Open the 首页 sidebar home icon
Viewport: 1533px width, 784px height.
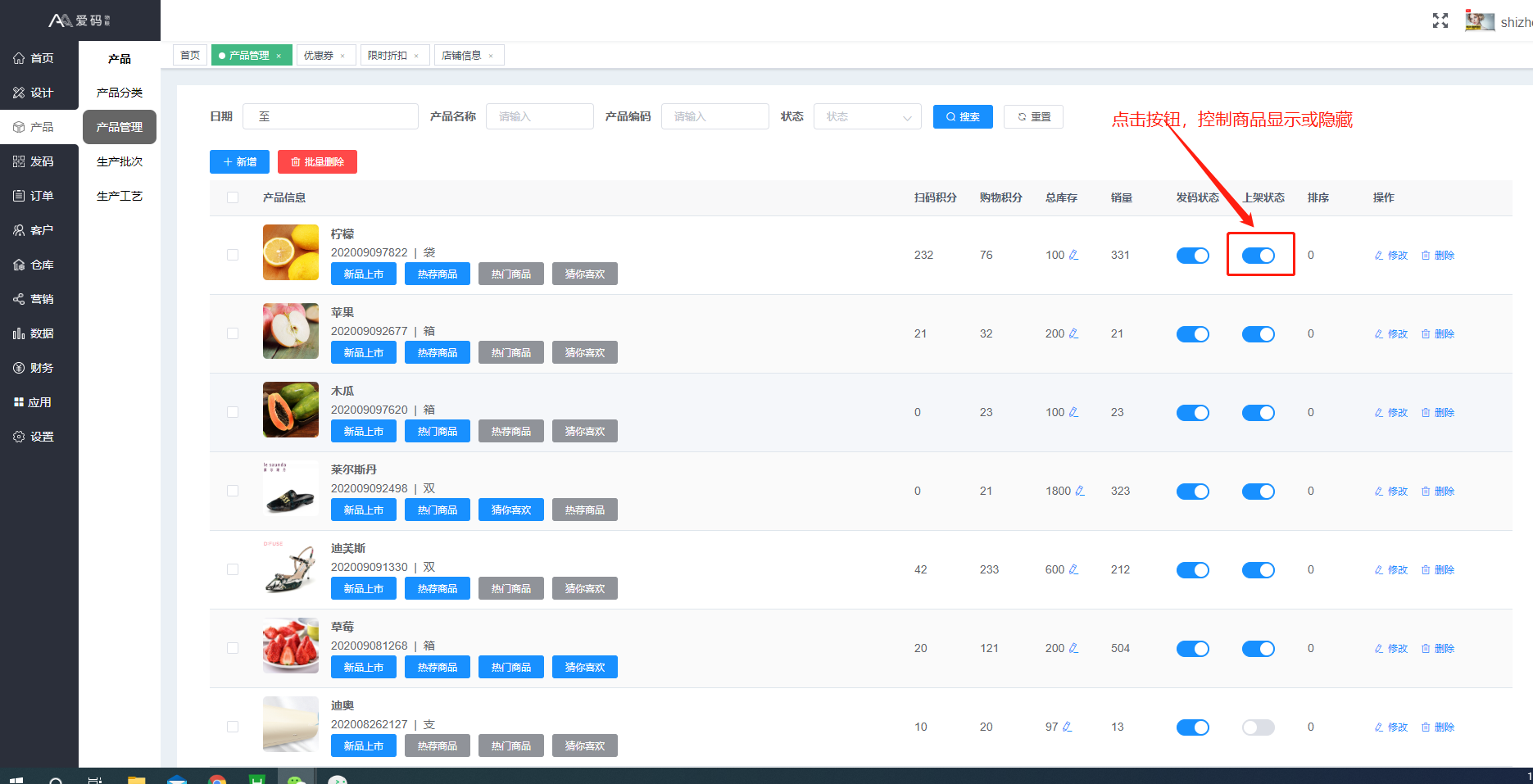tap(19, 58)
